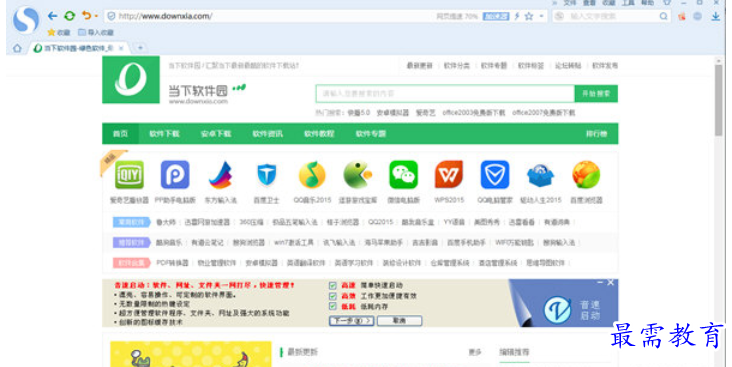Click the lightning speed-mode icon
Image resolution: width=732 pixels, height=367 pixels.
point(517,16)
